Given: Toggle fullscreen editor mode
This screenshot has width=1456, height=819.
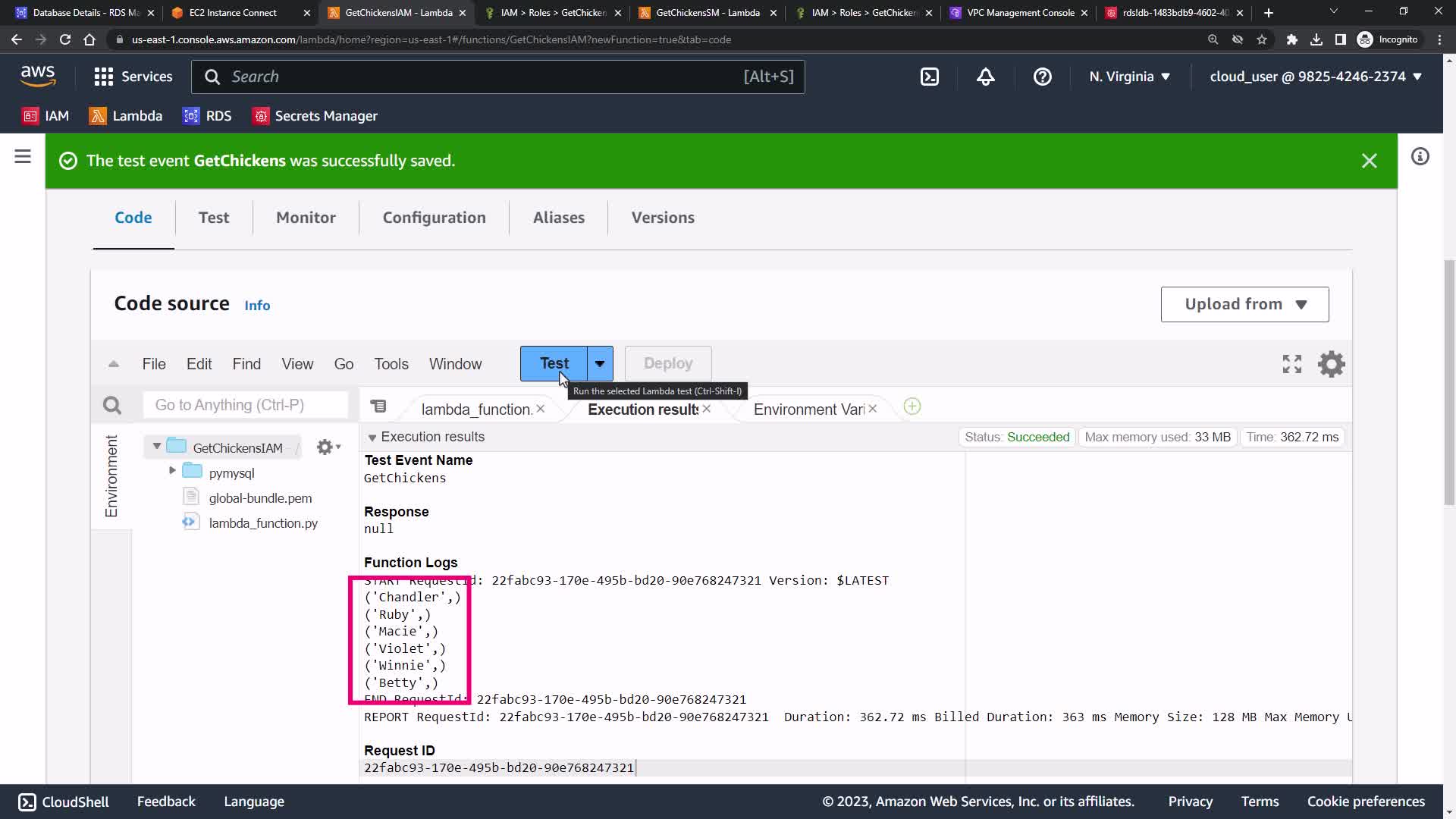Looking at the screenshot, I should [1291, 364].
